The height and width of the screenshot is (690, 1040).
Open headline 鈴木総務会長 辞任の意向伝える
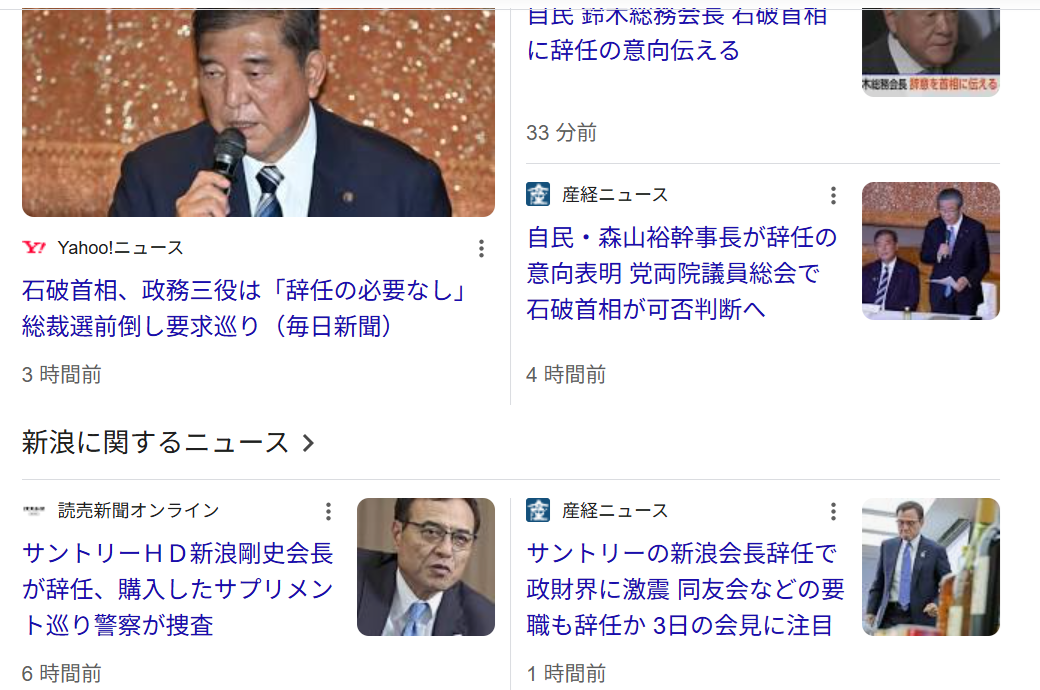pyautogui.click(x=677, y=34)
